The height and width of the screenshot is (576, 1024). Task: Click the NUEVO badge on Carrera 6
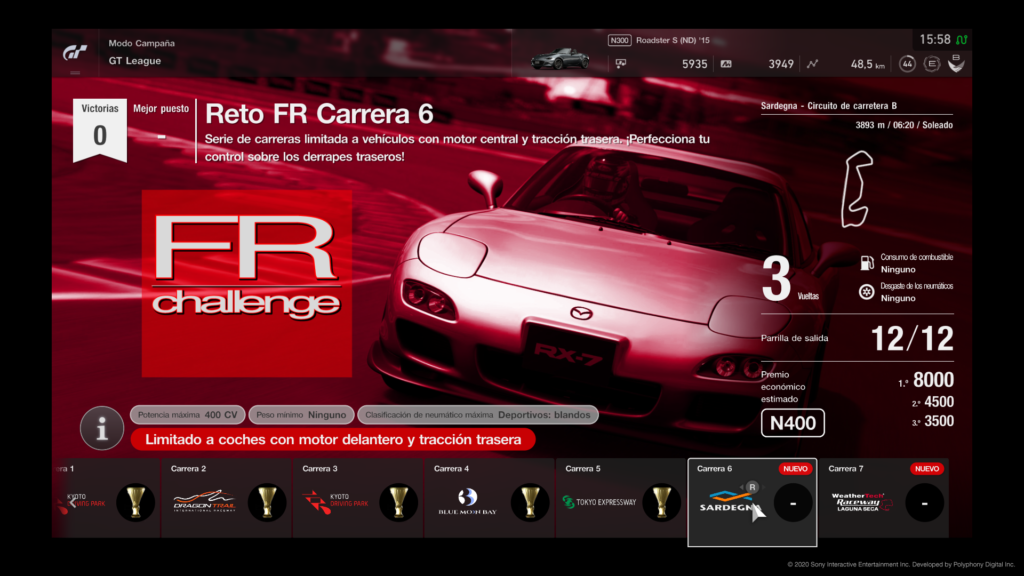coord(795,469)
